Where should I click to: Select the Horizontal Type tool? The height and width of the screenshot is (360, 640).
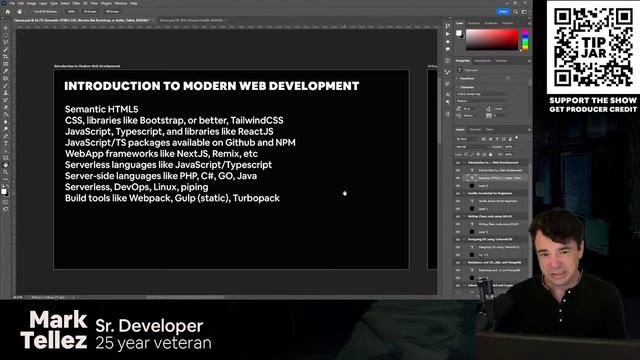click(x=5, y=143)
